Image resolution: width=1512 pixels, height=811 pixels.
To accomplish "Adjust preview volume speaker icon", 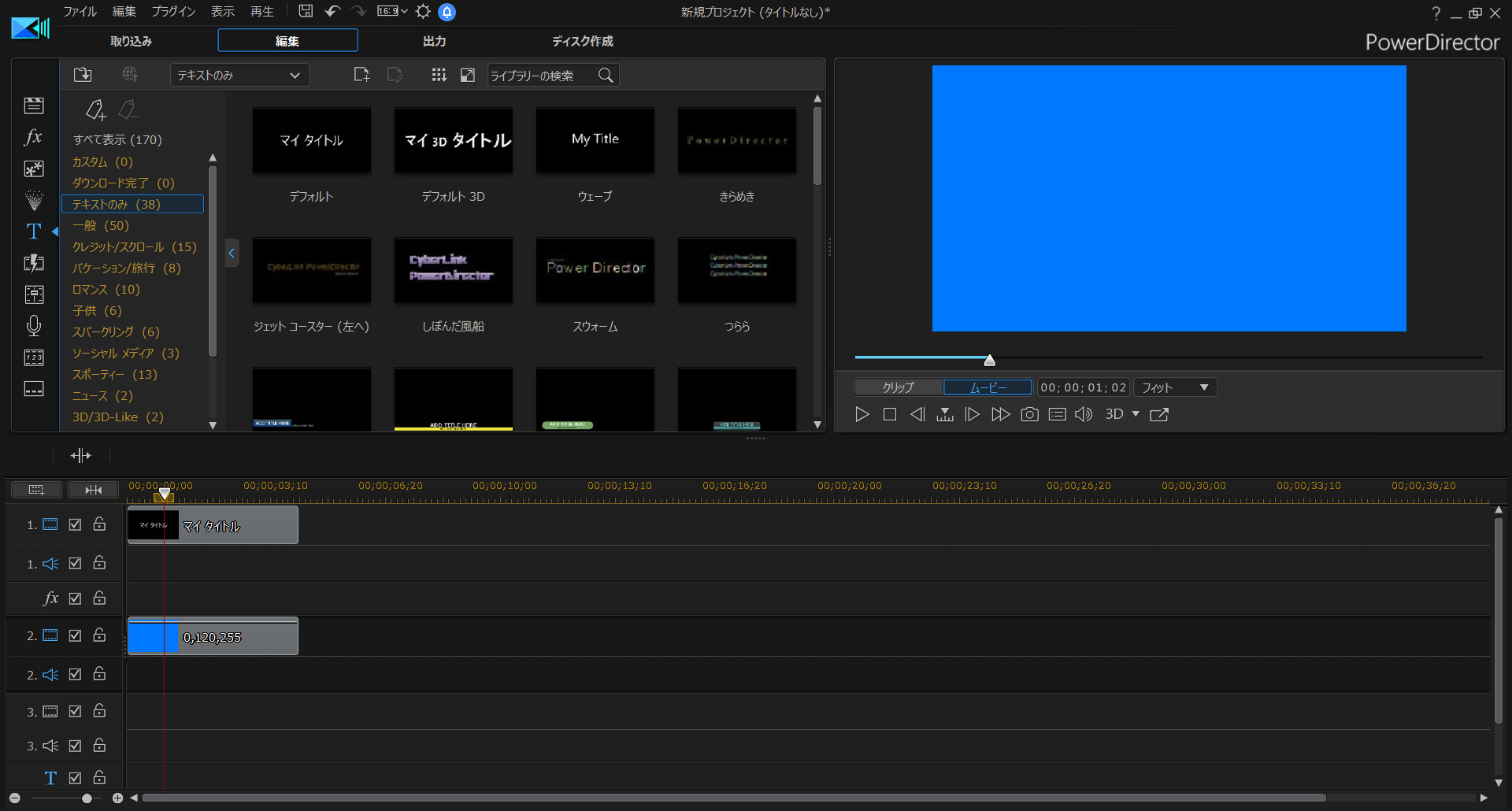I will pyautogui.click(x=1084, y=414).
